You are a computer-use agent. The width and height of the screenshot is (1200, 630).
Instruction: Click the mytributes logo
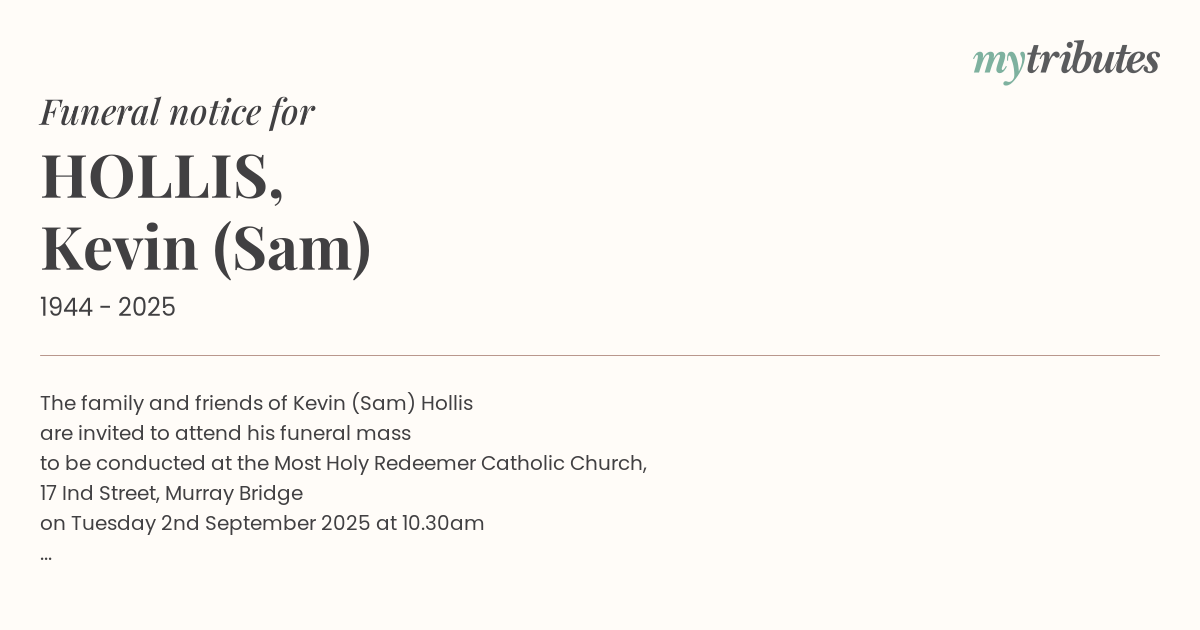coord(1066,60)
